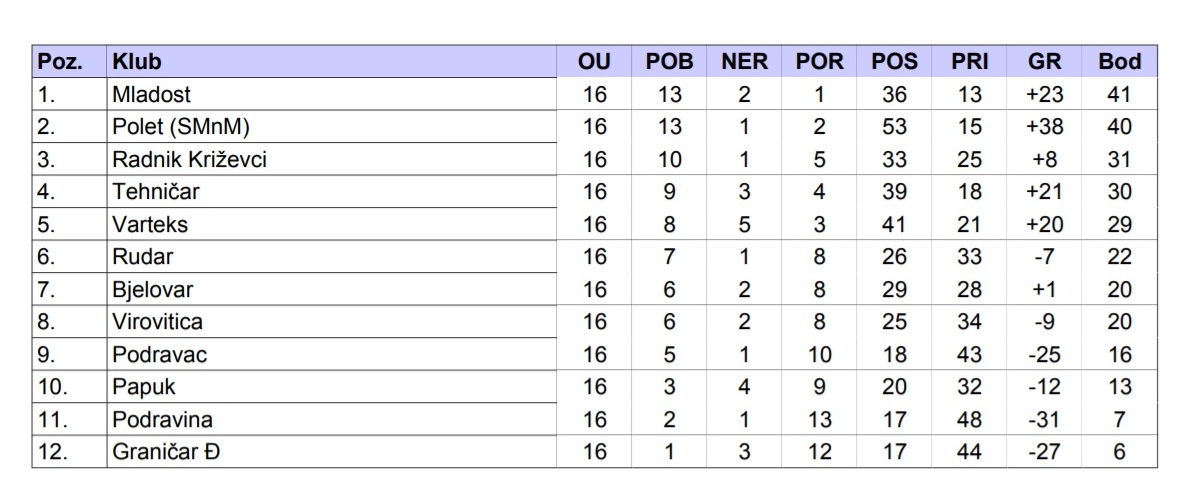The image size is (1201, 487).
Task: Click the POS column header
Action: (894, 61)
